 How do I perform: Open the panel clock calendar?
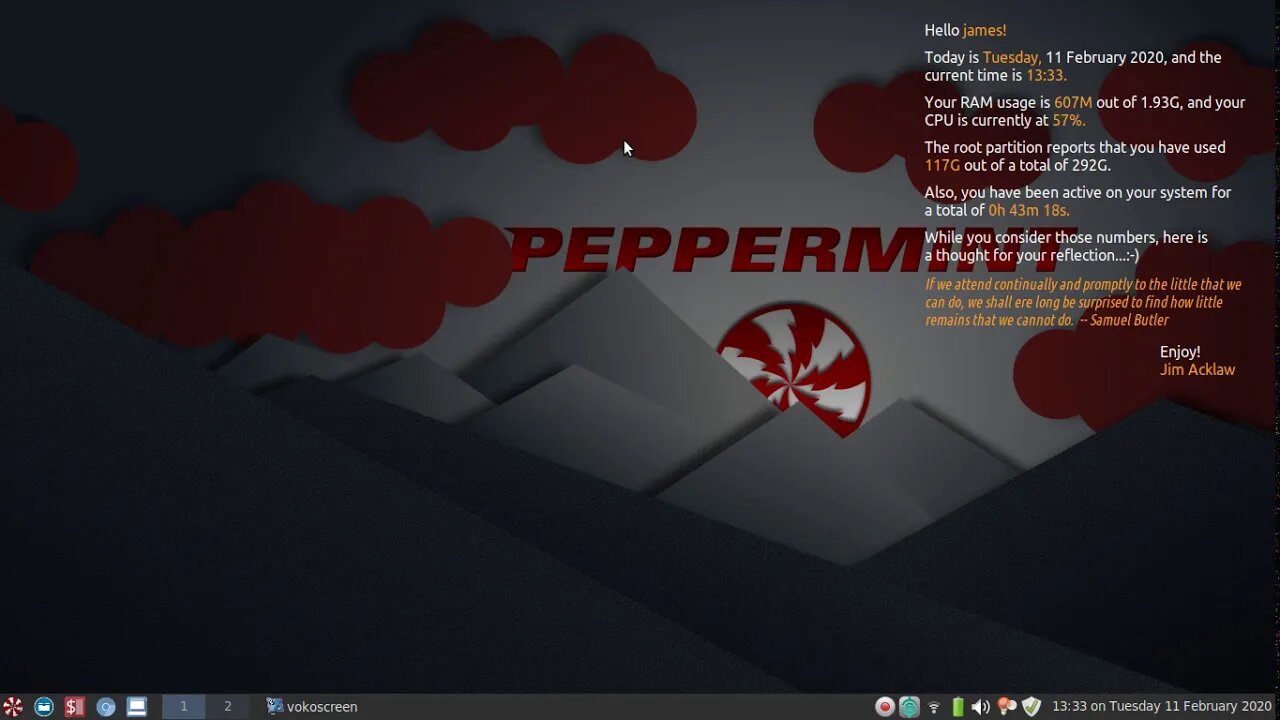click(1162, 707)
